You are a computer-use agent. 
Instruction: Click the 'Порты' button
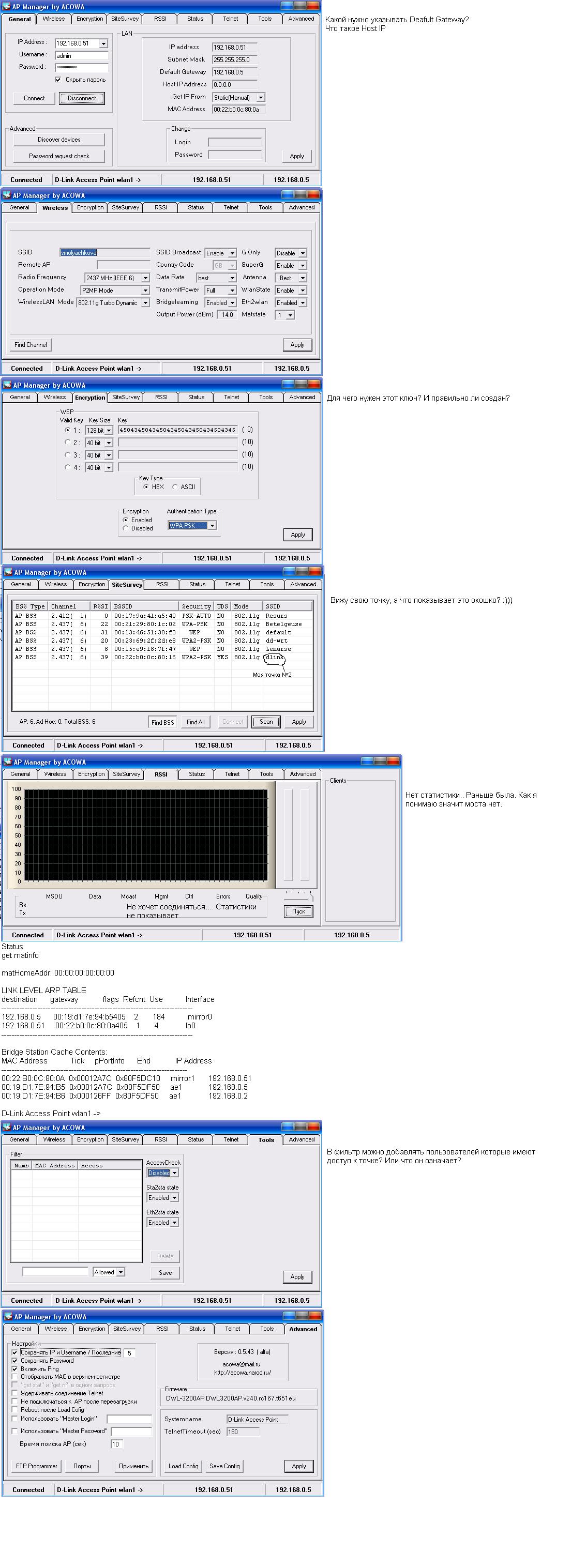pyautogui.click(x=82, y=1466)
